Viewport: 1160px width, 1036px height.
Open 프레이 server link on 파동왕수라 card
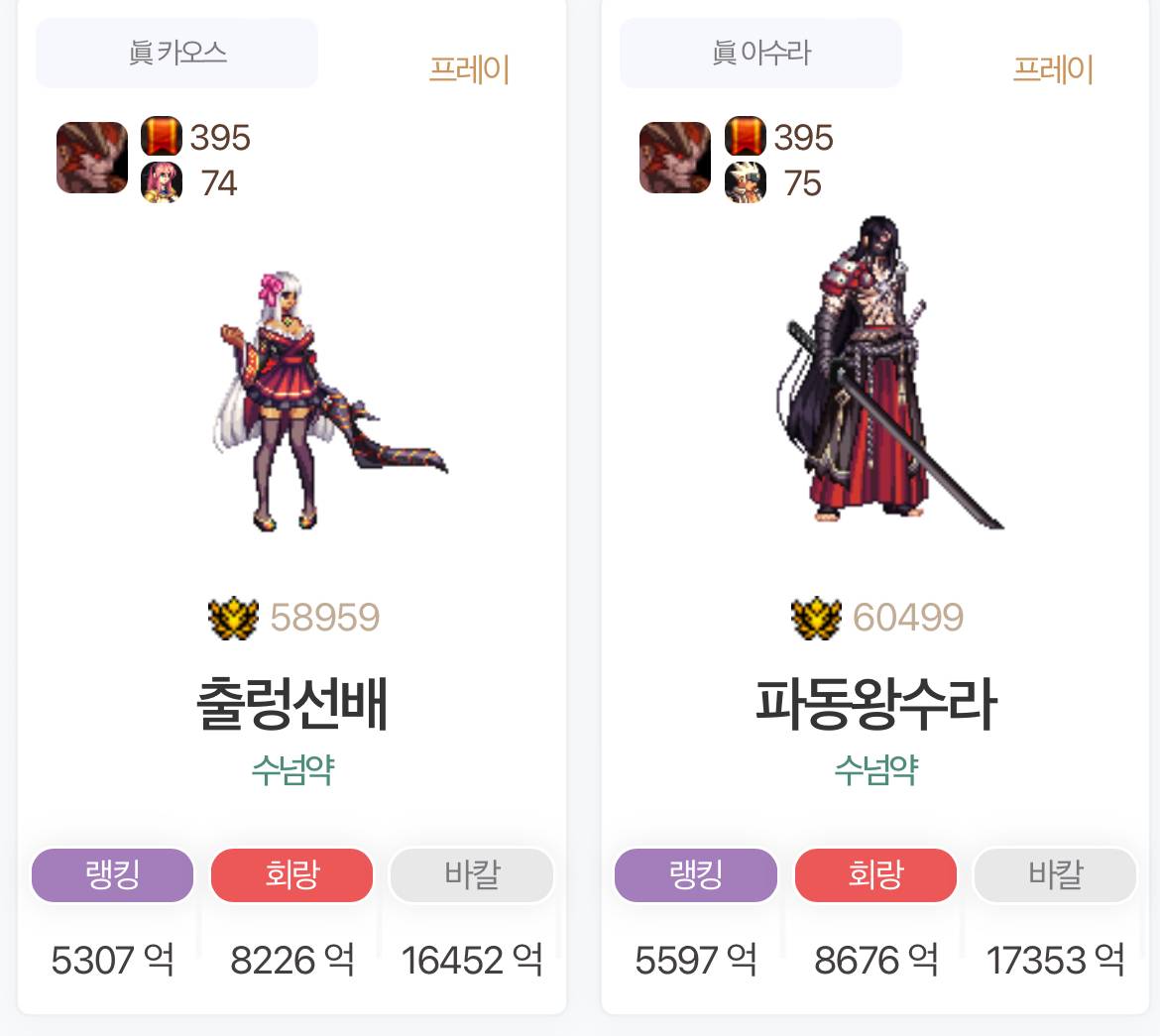1053,69
